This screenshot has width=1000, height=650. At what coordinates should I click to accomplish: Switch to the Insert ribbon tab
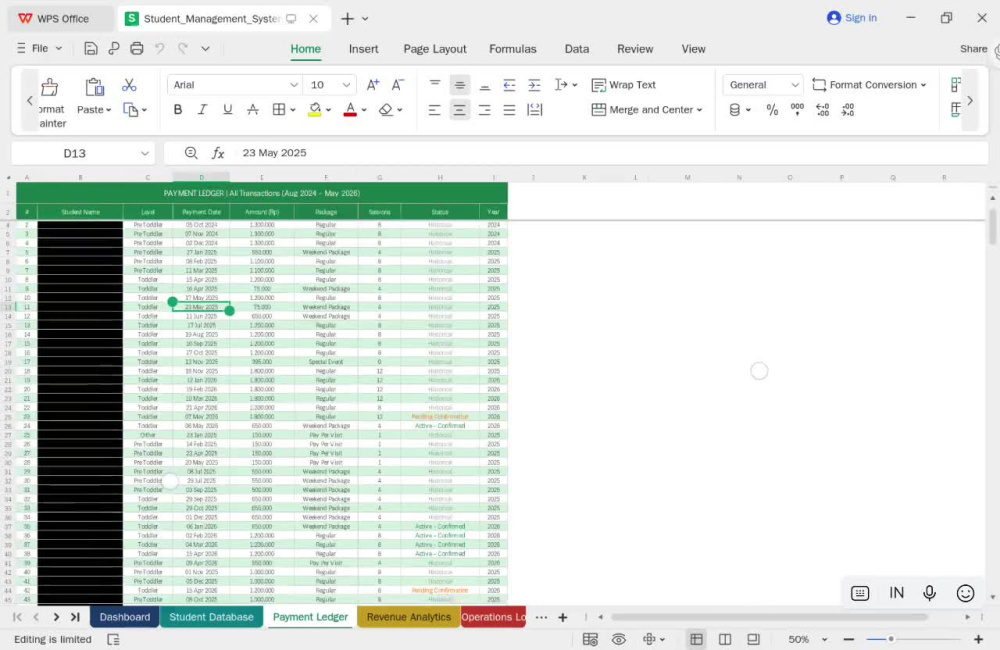pos(364,49)
